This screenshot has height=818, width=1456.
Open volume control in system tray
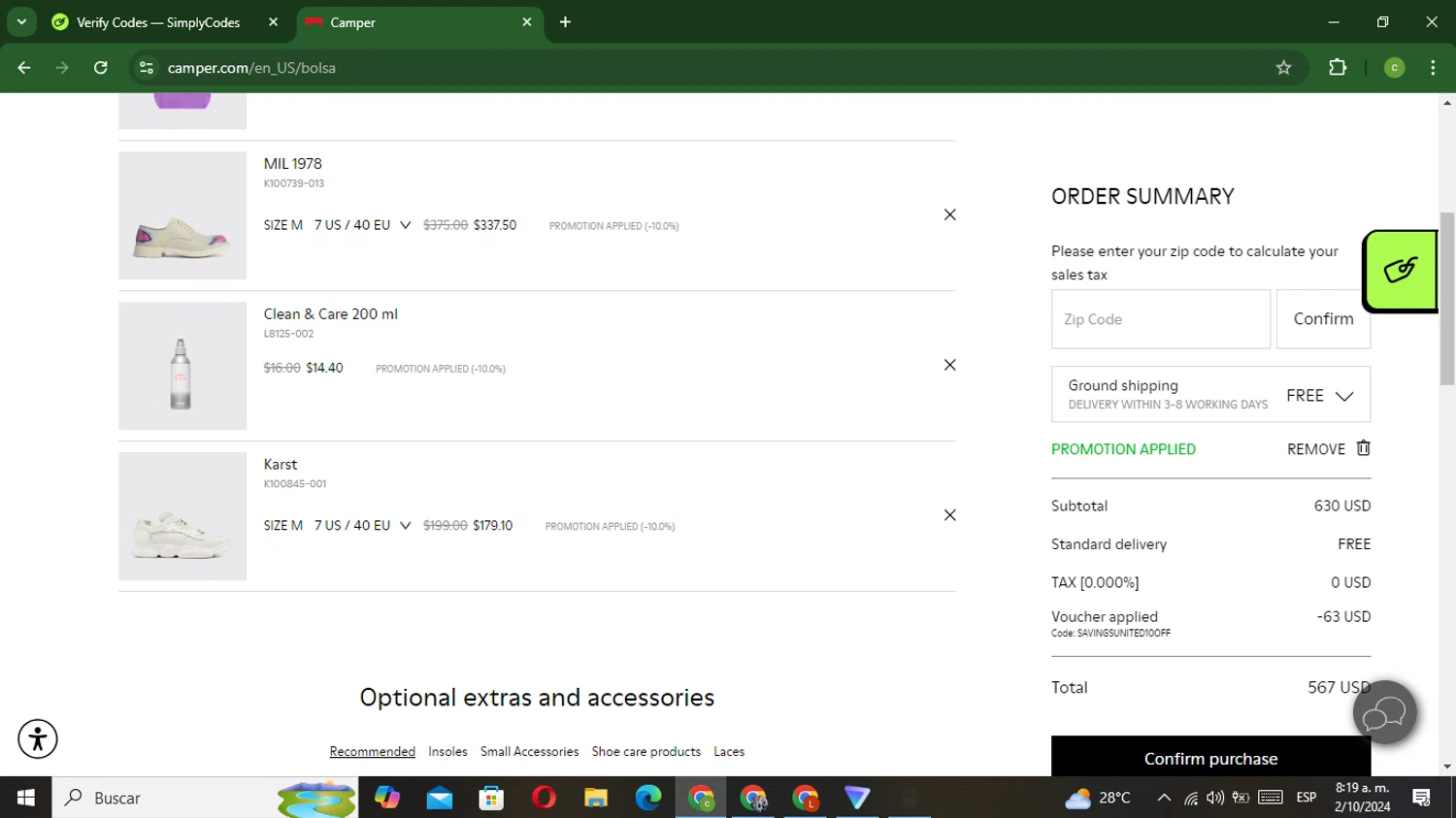1214,798
